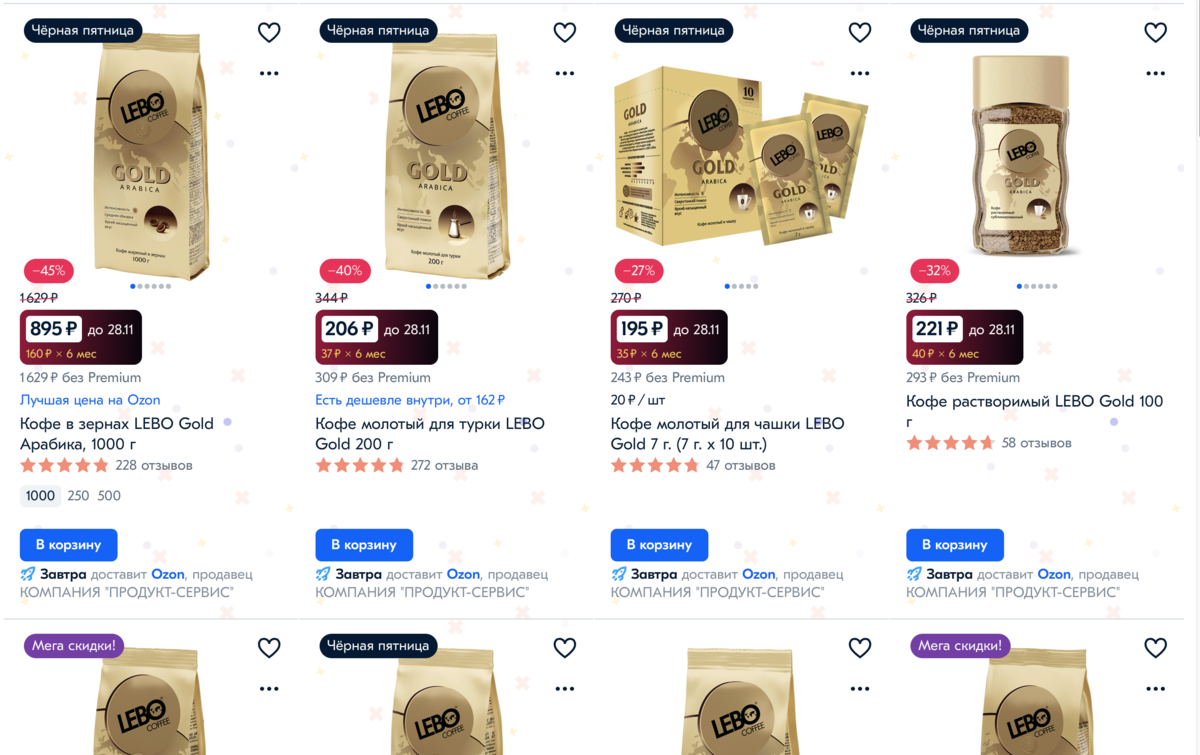Image resolution: width=1200 pixels, height=755 pixels.
Task: Add LEBO Gold beans 1000 г to cart
Action: 69,545
